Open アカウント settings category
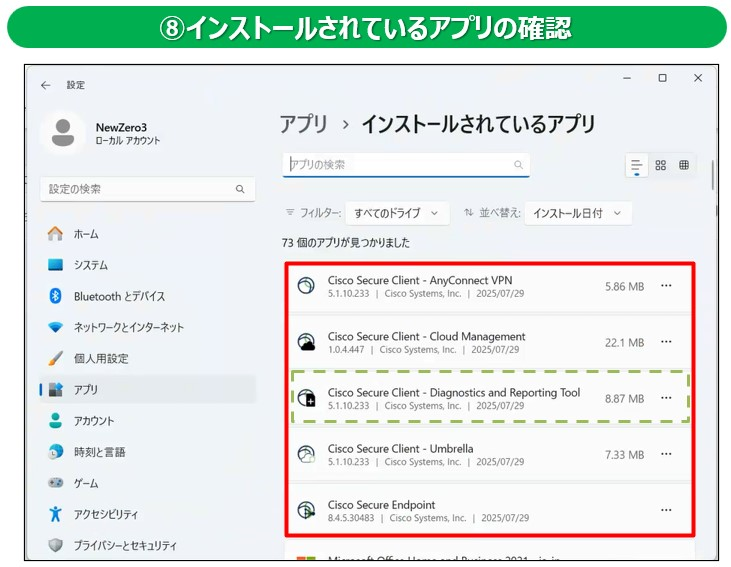Viewport: 731px width, 567px height. (x=148, y=421)
